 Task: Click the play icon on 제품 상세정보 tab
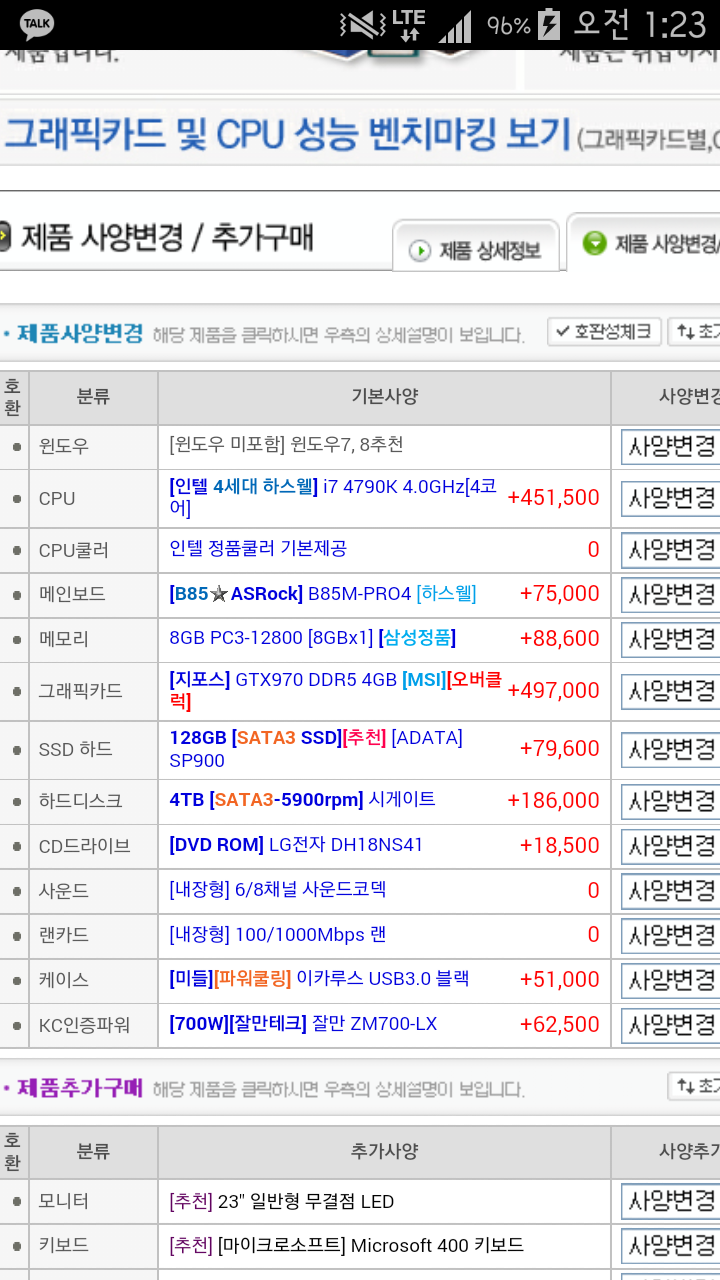click(x=420, y=250)
